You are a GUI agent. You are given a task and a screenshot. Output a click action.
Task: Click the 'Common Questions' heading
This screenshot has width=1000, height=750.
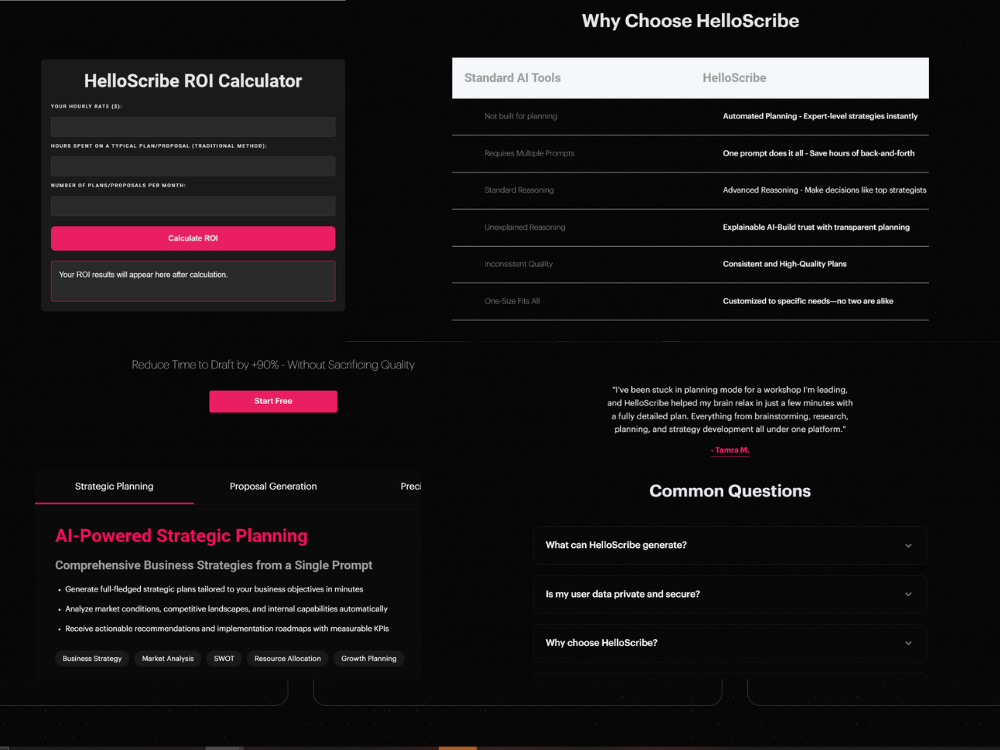pos(730,491)
